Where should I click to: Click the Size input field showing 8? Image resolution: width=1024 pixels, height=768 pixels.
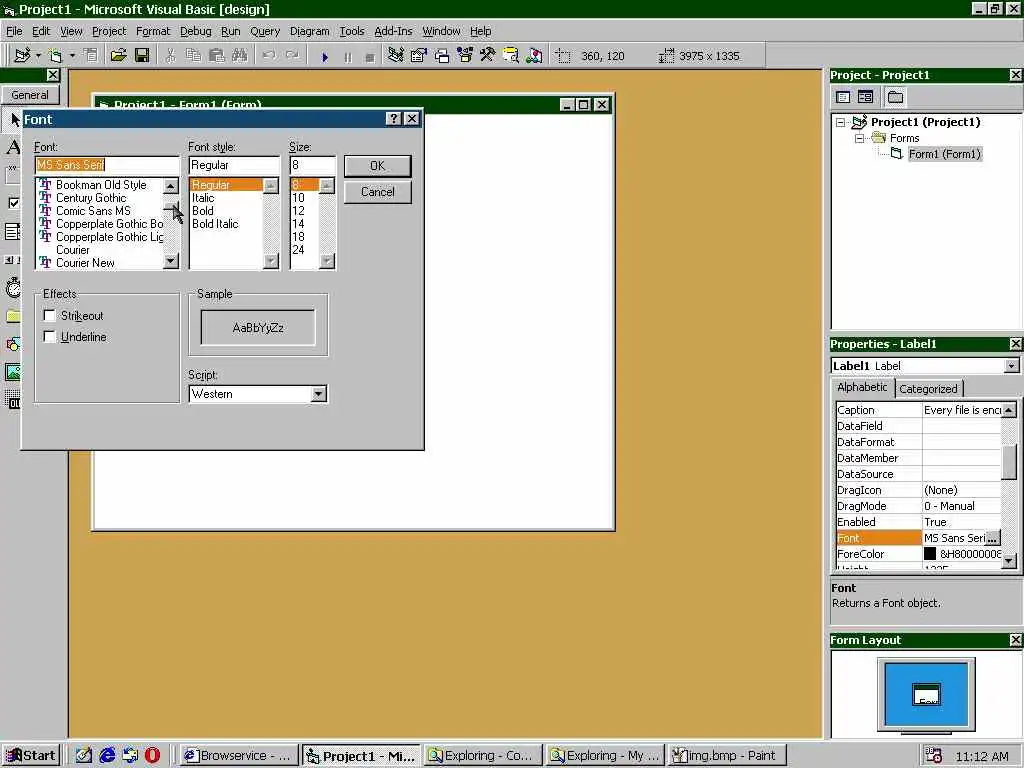[x=312, y=165]
